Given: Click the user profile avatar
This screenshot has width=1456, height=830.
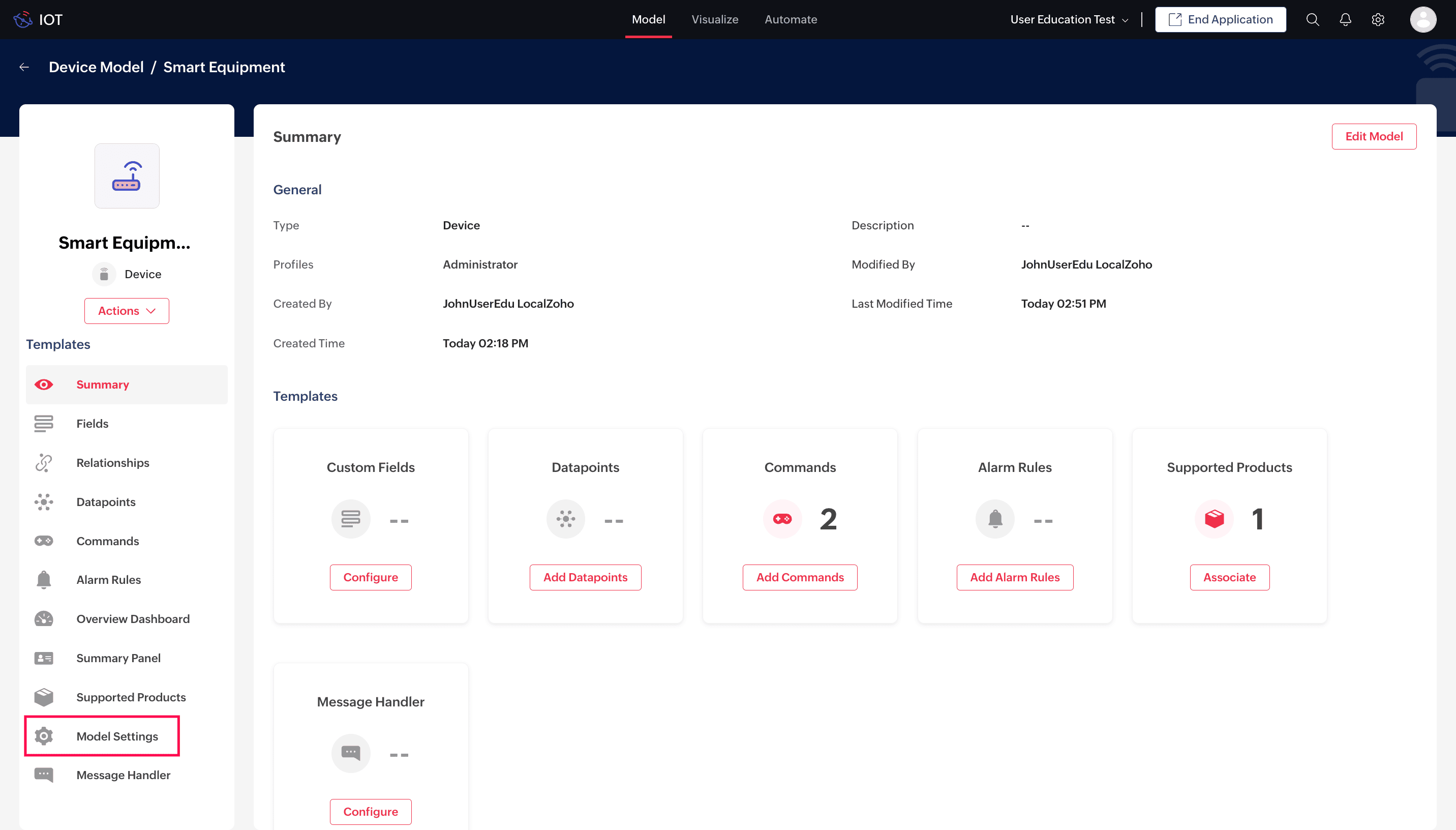Looking at the screenshot, I should 1422,20.
